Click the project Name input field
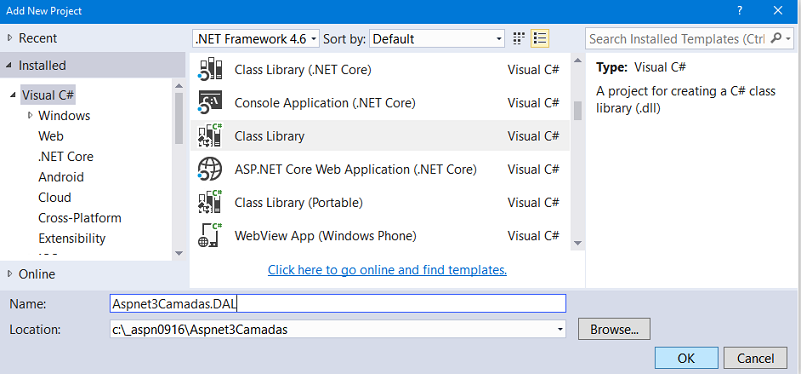The image size is (801, 374). click(338, 303)
